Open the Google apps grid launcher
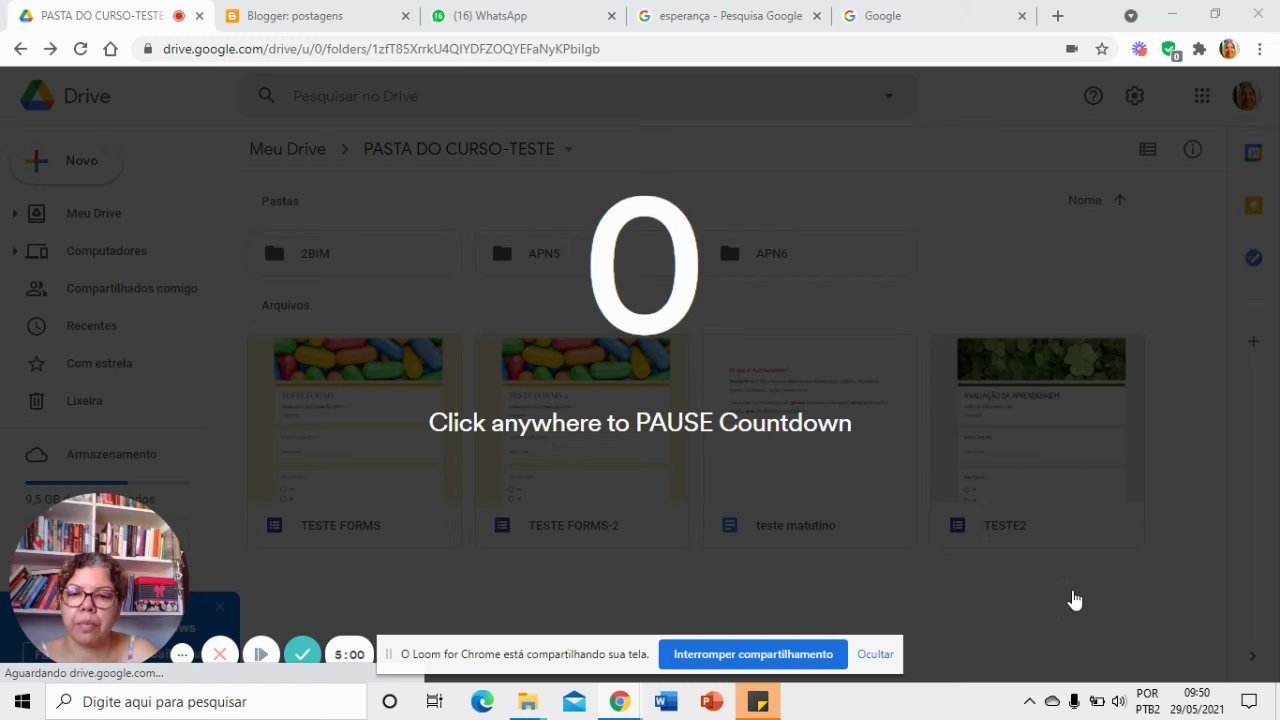Viewport: 1280px width, 720px height. [x=1202, y=96]
